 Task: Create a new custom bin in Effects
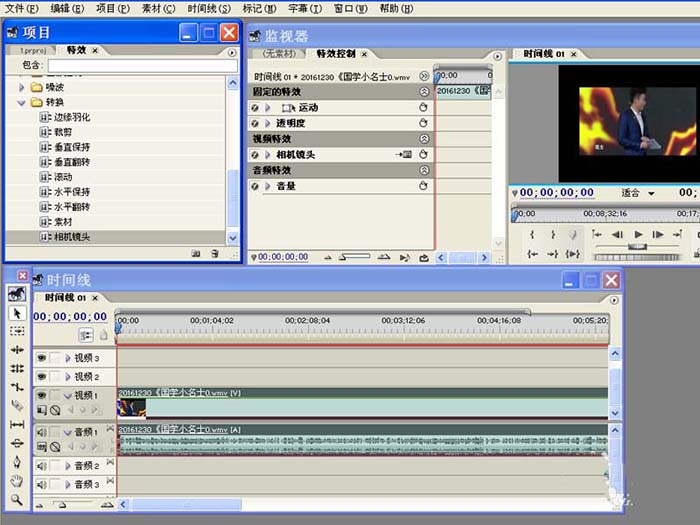pos(196,254)
